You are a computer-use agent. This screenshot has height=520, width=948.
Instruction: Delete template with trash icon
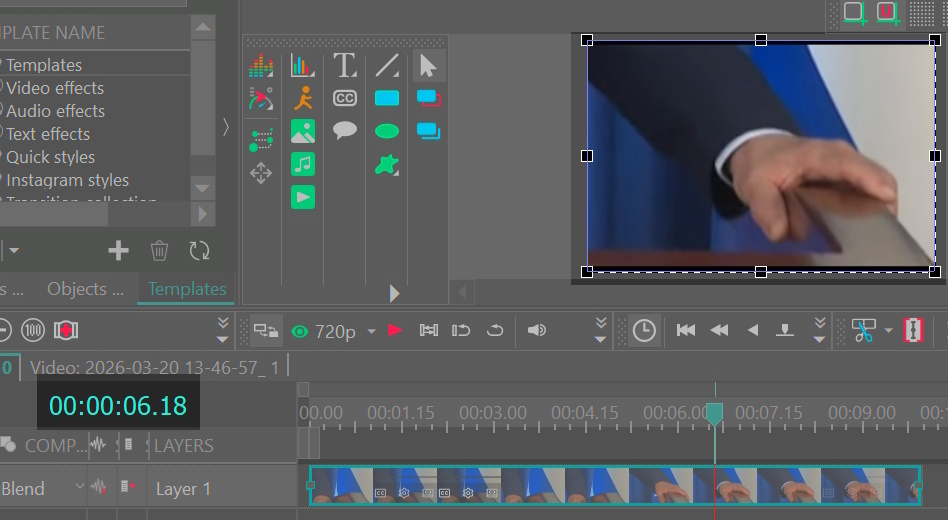pos(159,250)
